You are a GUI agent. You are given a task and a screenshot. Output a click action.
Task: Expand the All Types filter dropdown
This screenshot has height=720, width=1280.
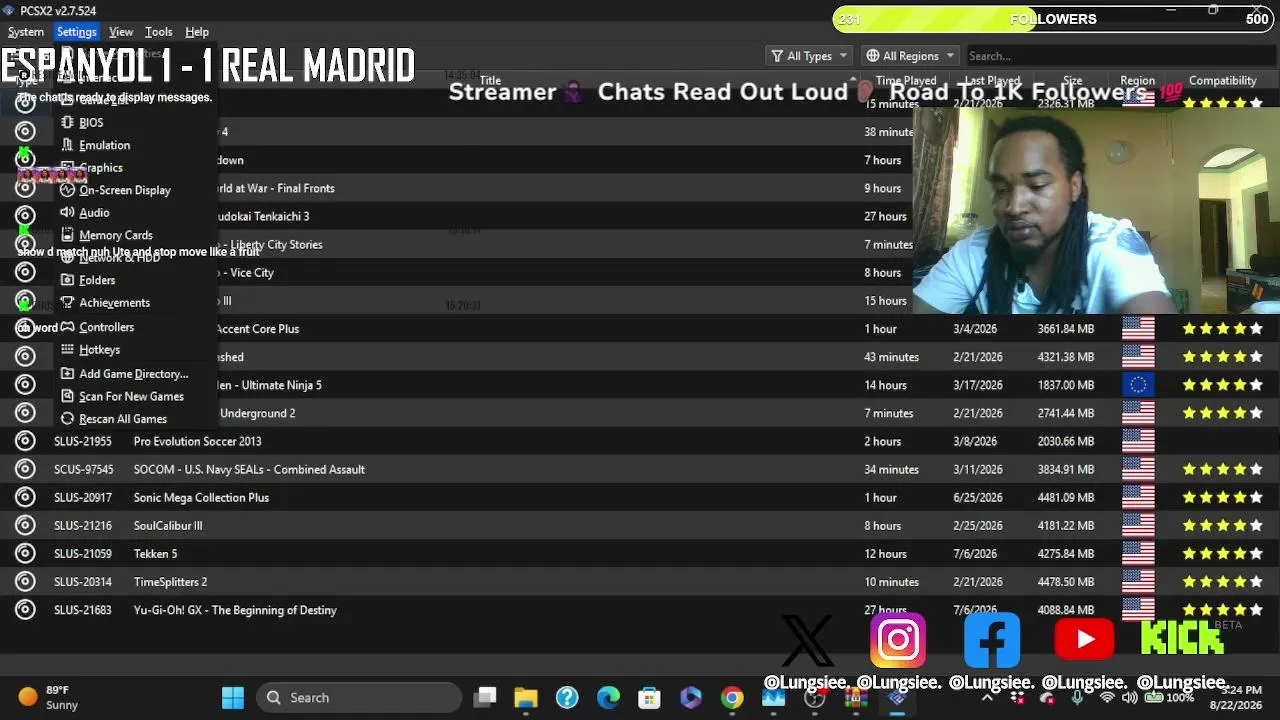tap(809, 56)
